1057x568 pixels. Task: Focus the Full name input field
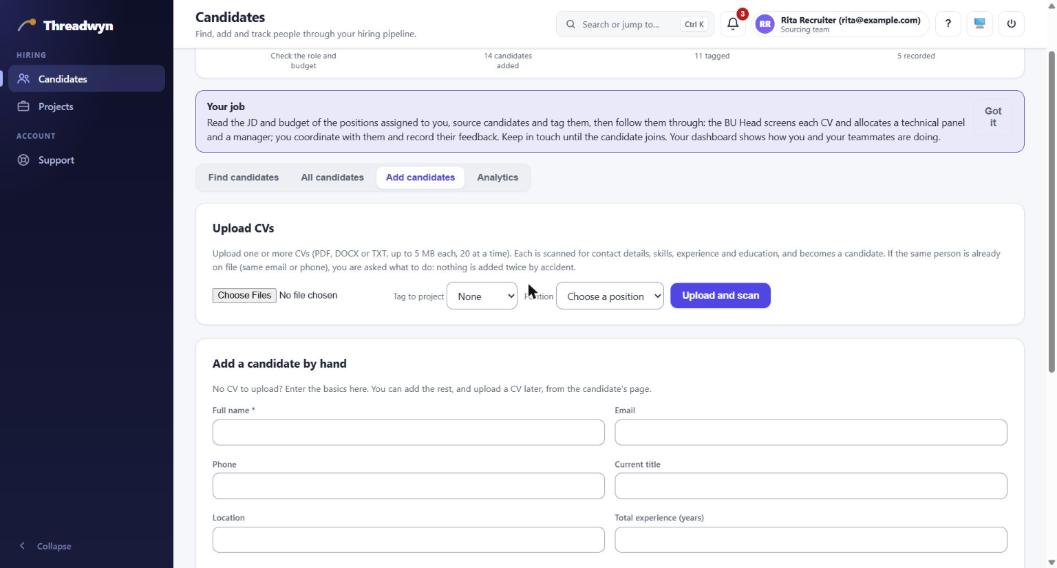pyautogui.click(x=409, y=432)
